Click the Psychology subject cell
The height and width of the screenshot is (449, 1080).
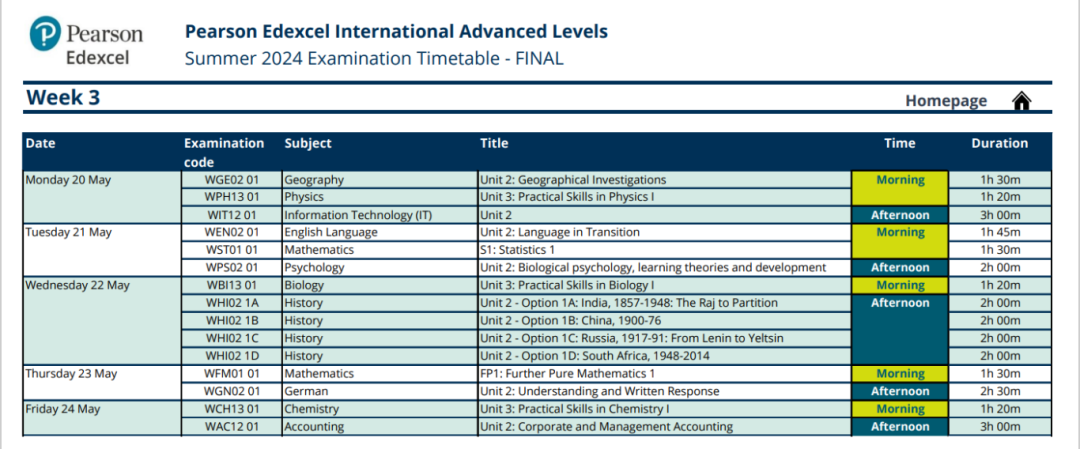click(x=380, y=268)
